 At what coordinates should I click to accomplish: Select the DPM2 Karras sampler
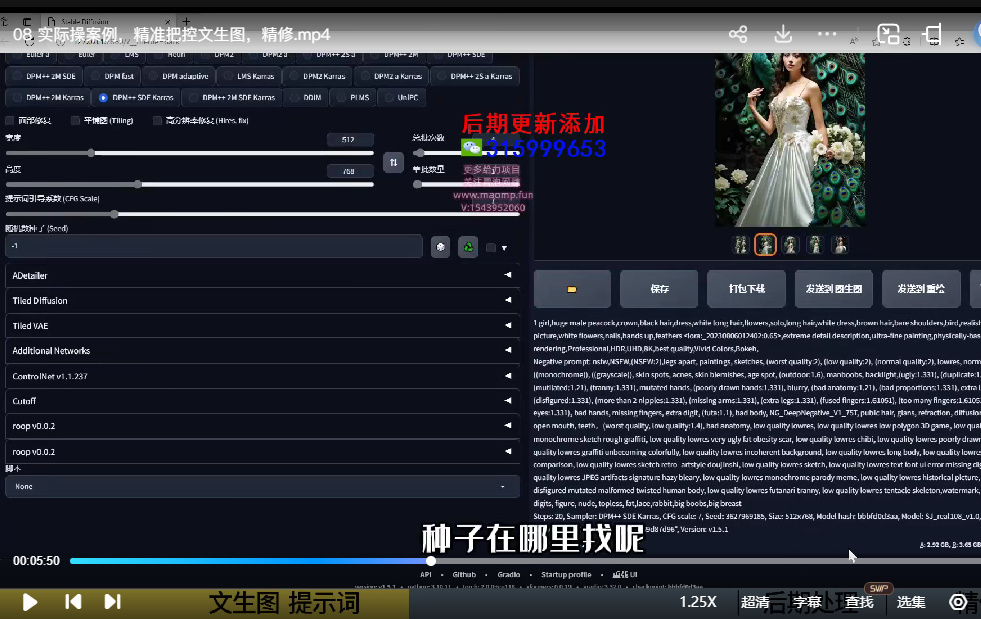[x=317, y=76]
